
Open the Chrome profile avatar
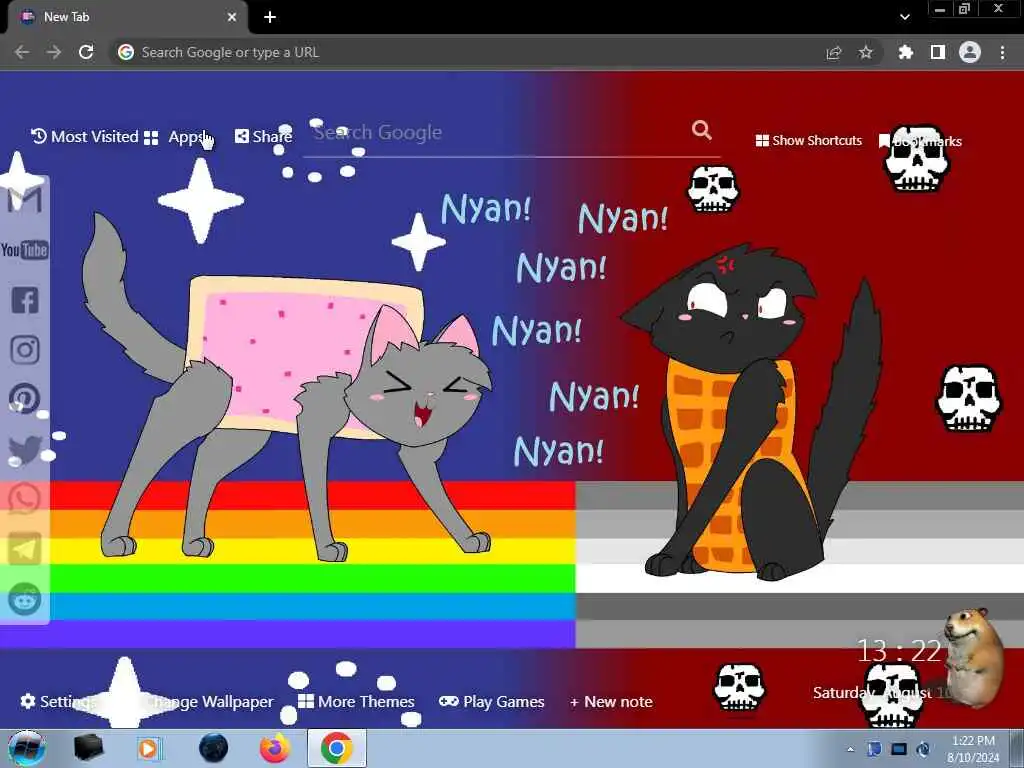[970, 52]
